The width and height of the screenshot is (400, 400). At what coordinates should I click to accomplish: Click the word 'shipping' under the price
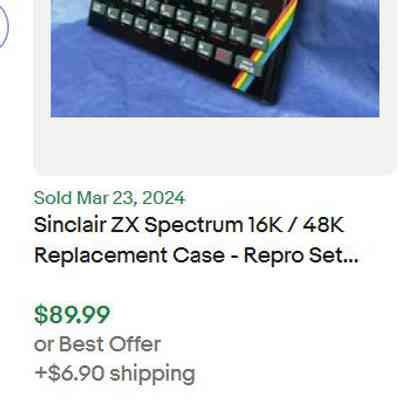(152, 374)
